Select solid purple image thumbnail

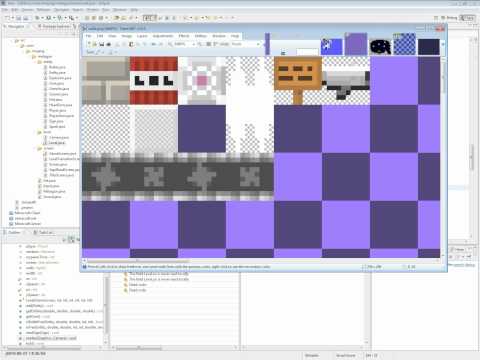point(356,44)
